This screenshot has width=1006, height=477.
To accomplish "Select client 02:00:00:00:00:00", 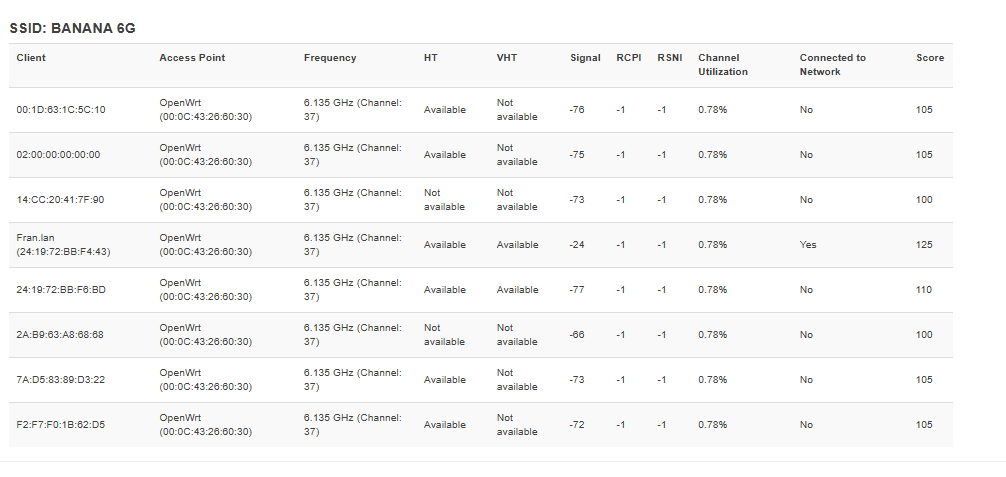I will (x=58, y=155).
